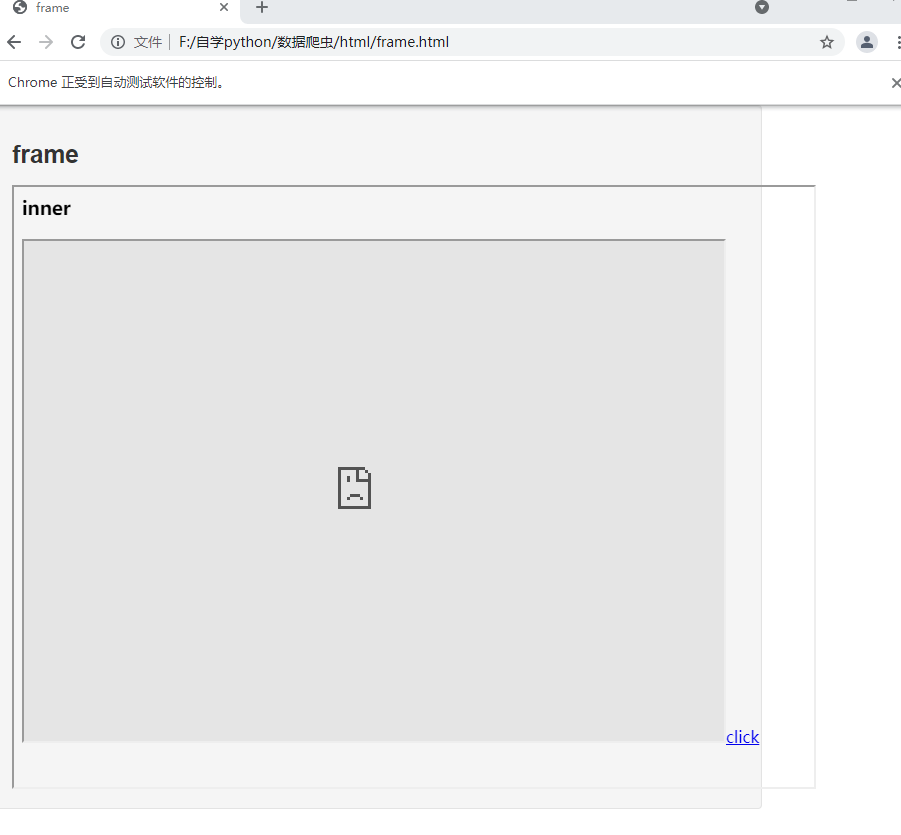Follow the 'click' hyperlink

[x=742, y=737]
